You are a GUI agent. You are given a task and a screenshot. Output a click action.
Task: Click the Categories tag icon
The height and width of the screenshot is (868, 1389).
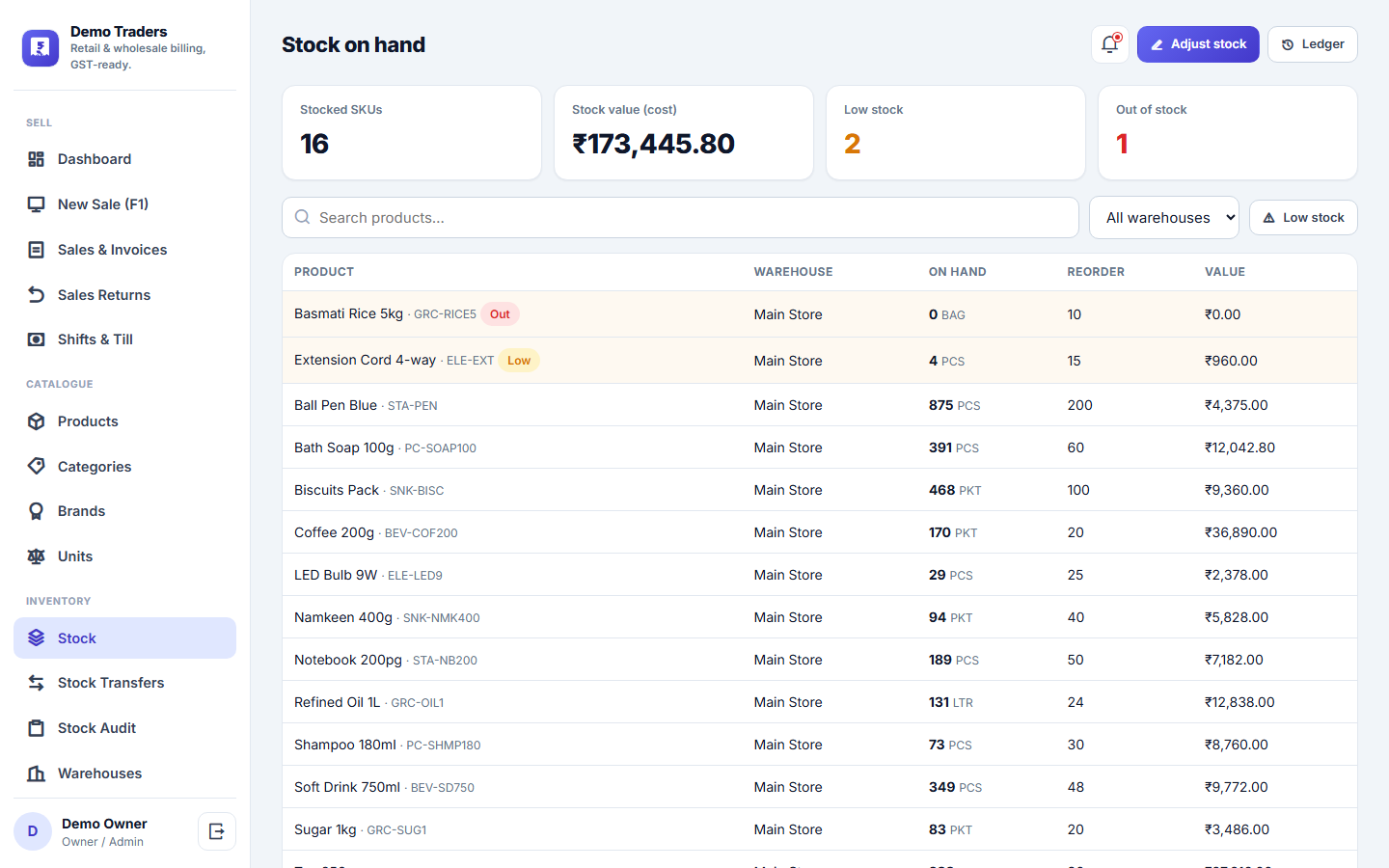(x=37, y=467)
